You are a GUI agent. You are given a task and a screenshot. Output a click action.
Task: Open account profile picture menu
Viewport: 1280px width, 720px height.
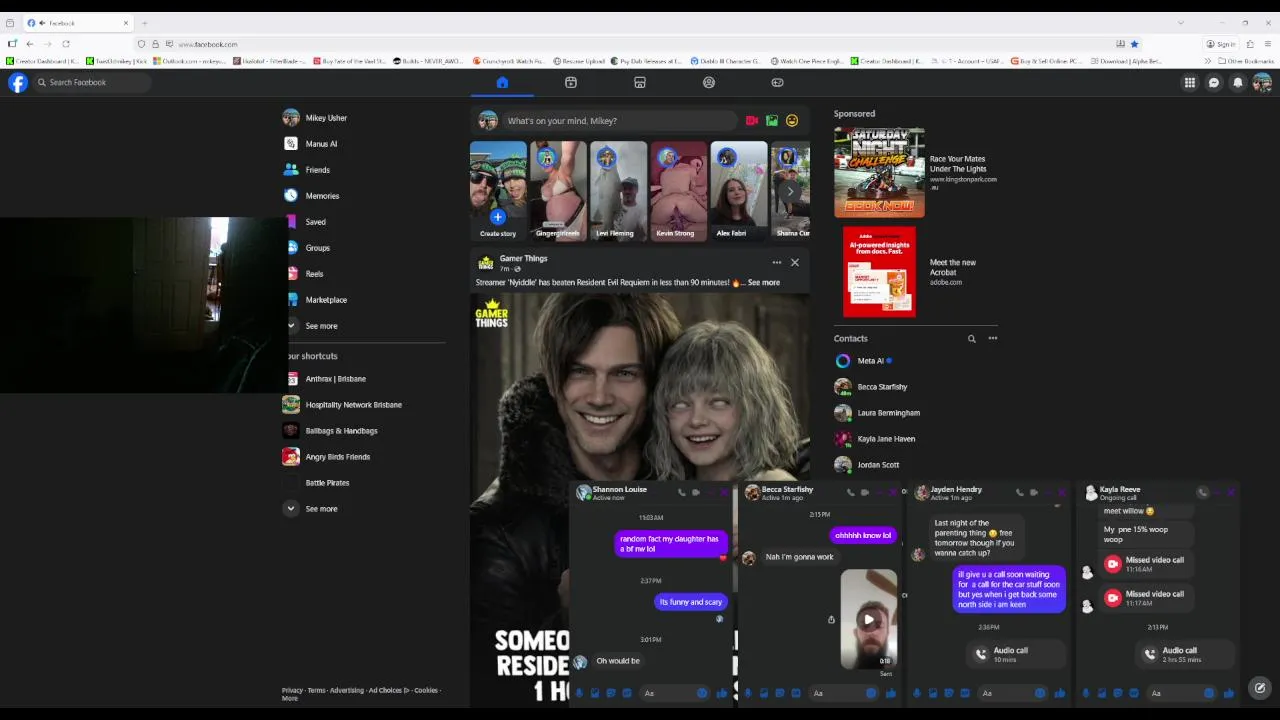pyautogui.click(x=1262, y=83)
